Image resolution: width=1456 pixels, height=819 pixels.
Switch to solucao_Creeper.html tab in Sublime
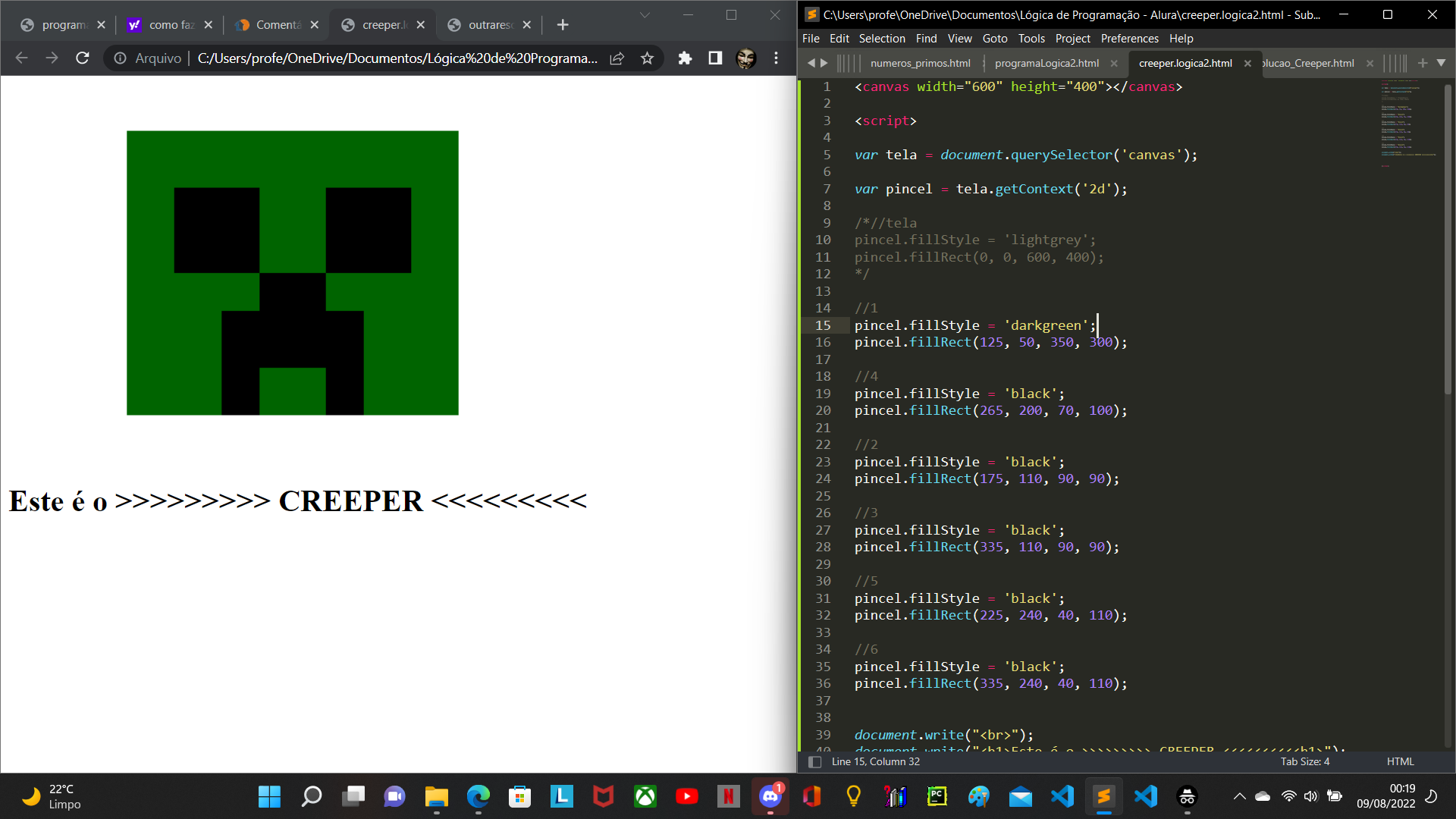(1309, 63)
